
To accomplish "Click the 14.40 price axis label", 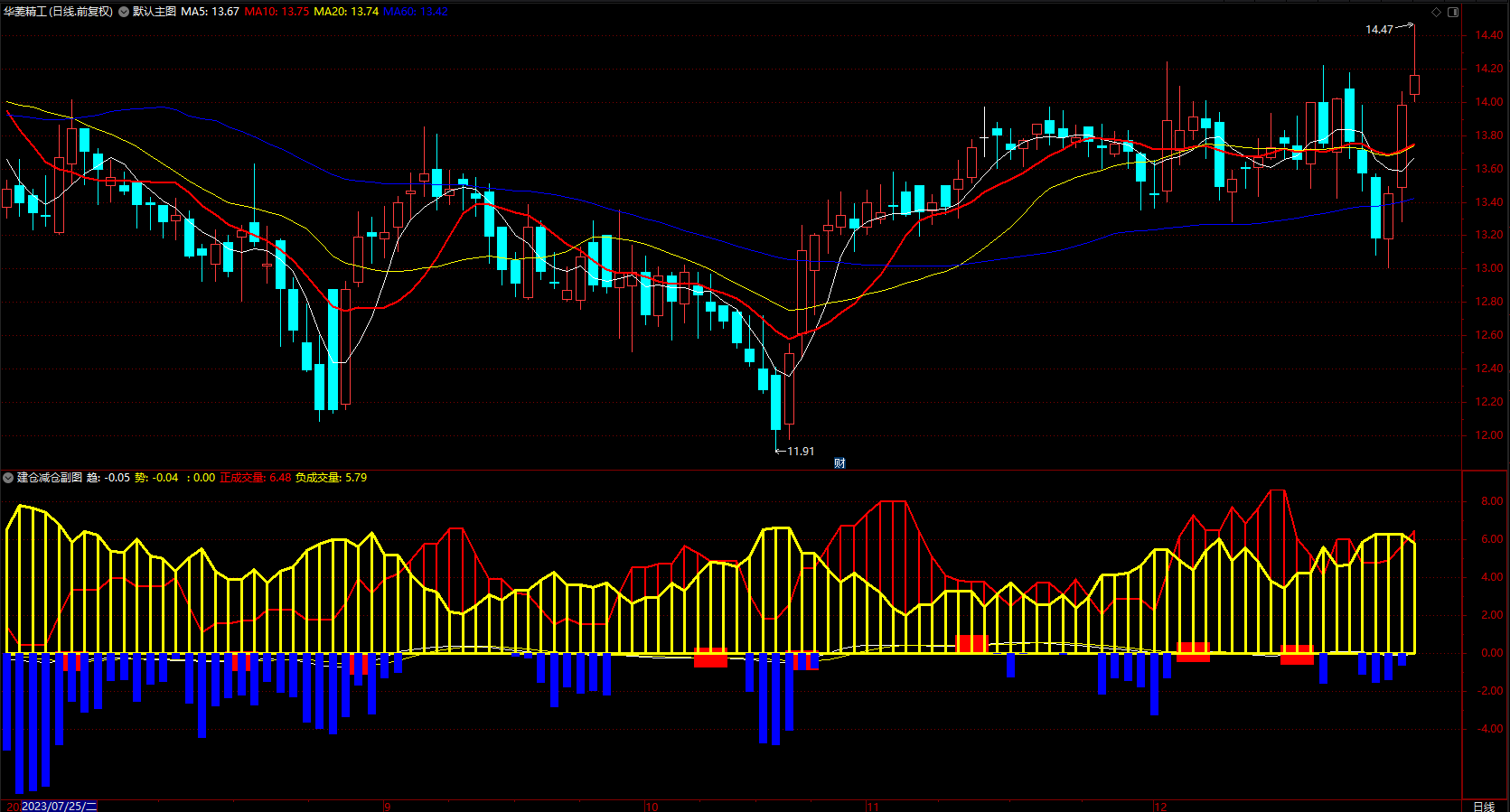I will click(x=1489, y=35).
